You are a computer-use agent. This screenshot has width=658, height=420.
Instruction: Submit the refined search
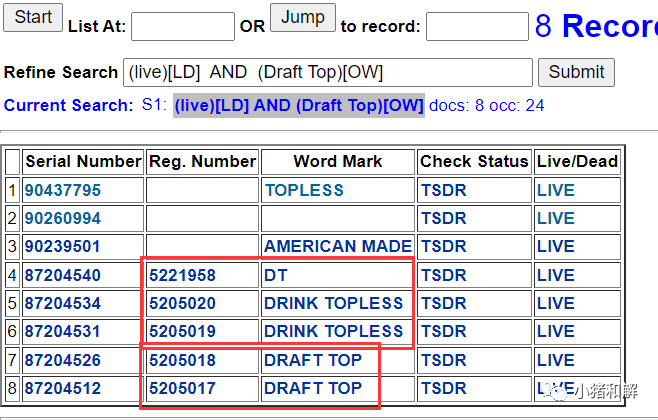point(576,73)
